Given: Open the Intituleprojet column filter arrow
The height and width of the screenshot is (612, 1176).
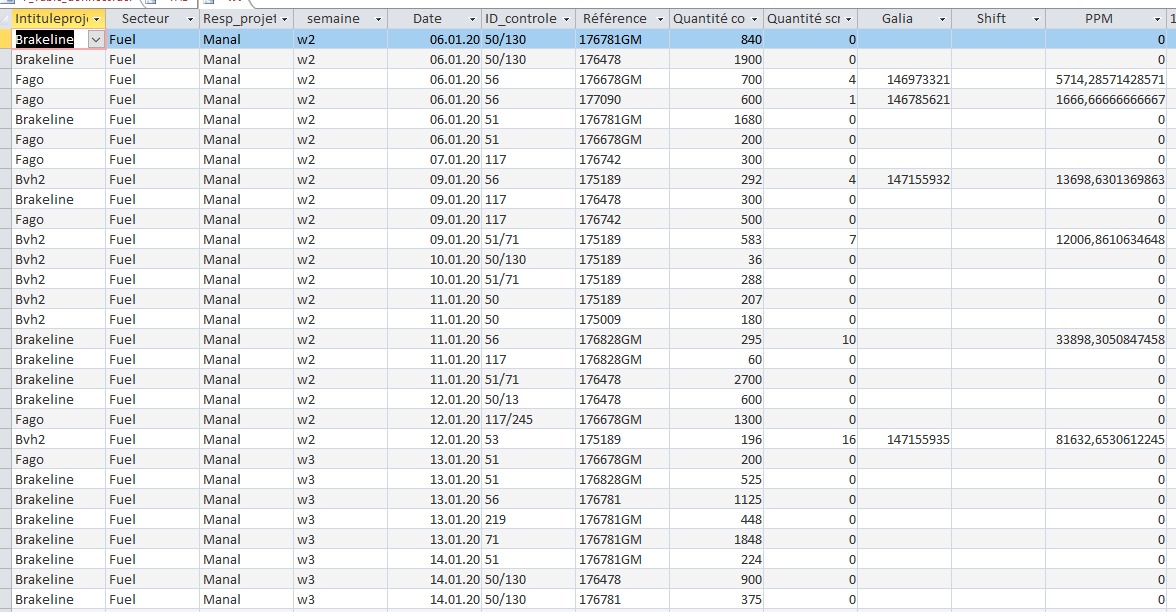Looking at the screenshot, I should [97, 19].
